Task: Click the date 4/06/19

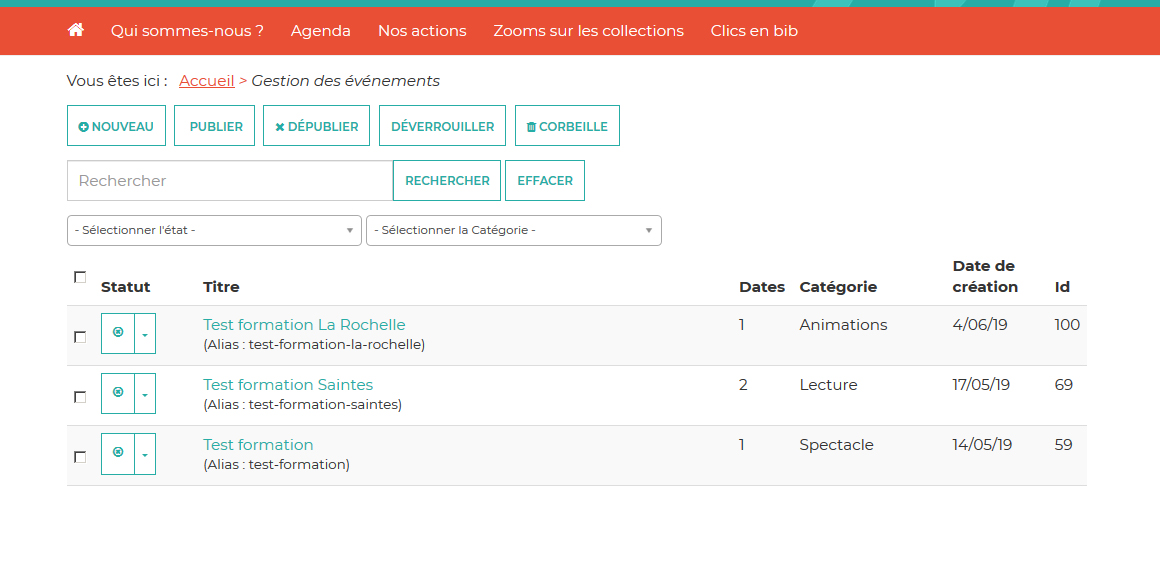Action: pyautogui.click(x=980, y=325)
